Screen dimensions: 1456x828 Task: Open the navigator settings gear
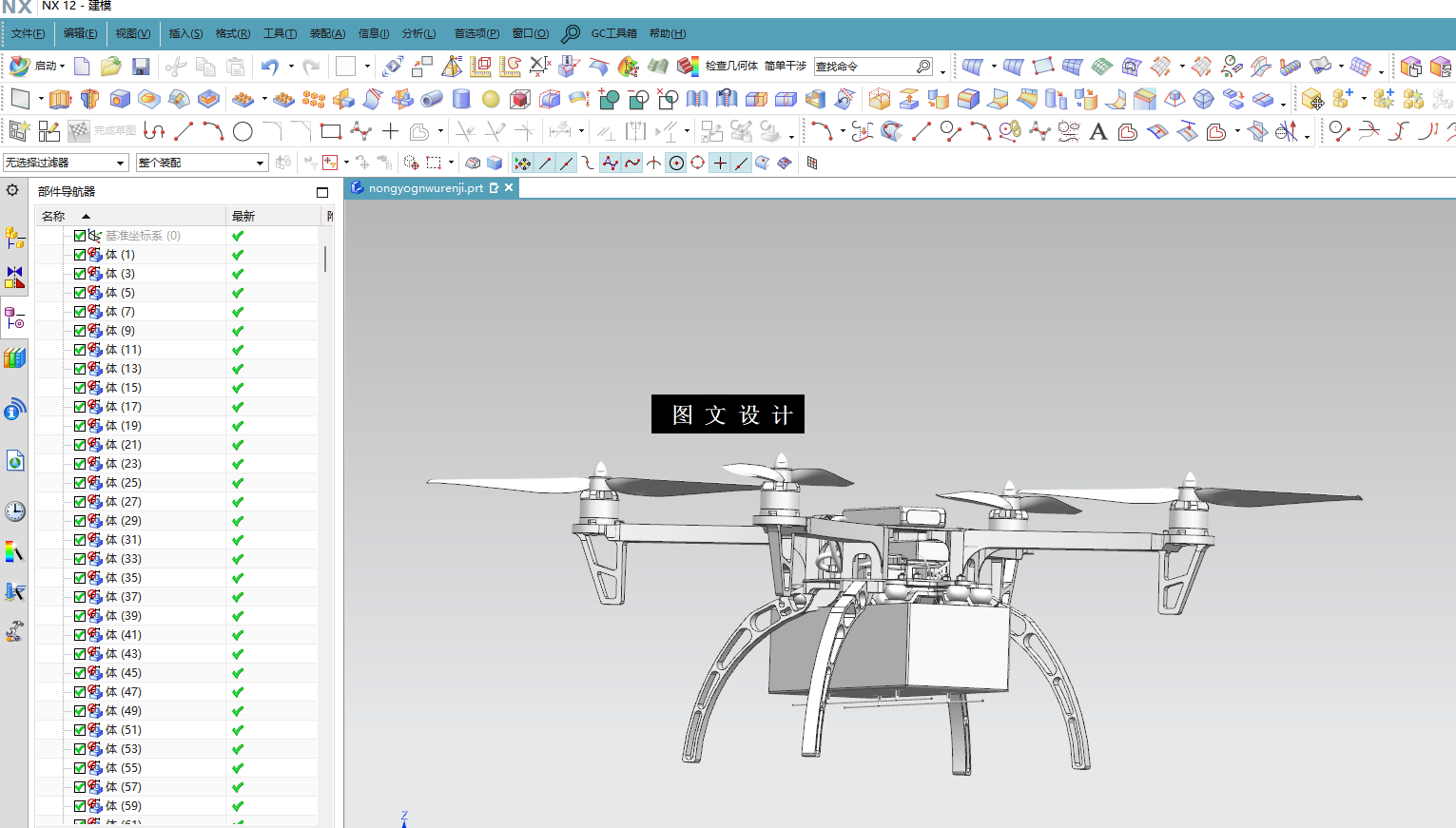tap(12, 190)
